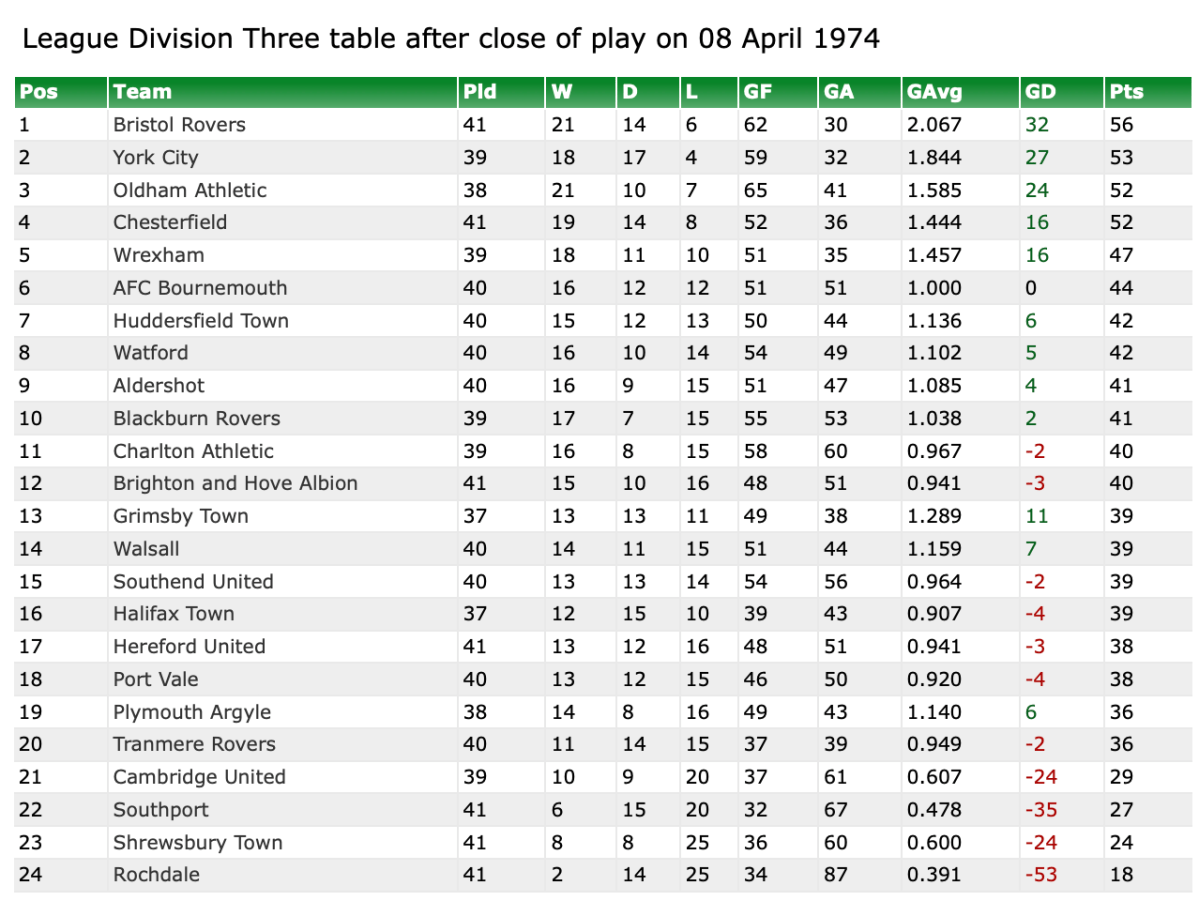Image resolution: width=1199 pixels, height=901 pixels.
Task: Click the table title heading text
Action: pyautogui.click(x=450, y=39)
